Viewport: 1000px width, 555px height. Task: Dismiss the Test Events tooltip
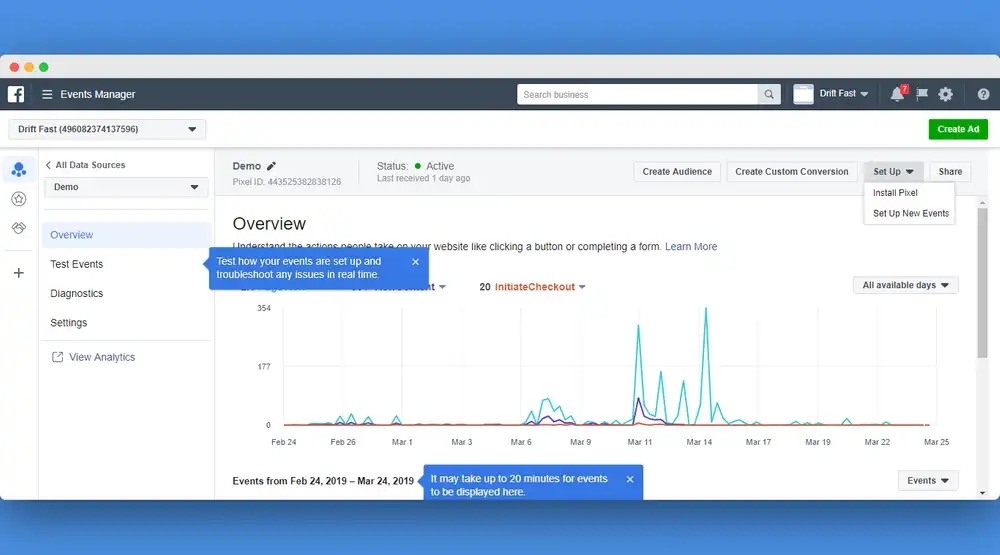[x=416, y=262]
